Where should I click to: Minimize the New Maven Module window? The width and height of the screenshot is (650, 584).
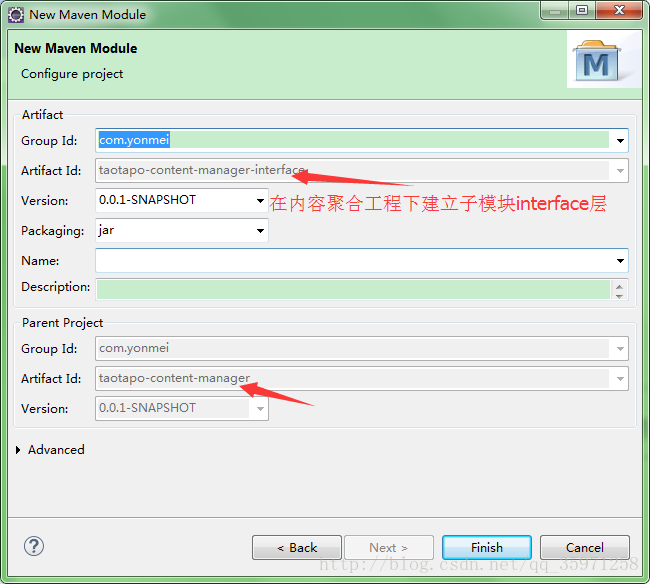click(x=555, y=12)
